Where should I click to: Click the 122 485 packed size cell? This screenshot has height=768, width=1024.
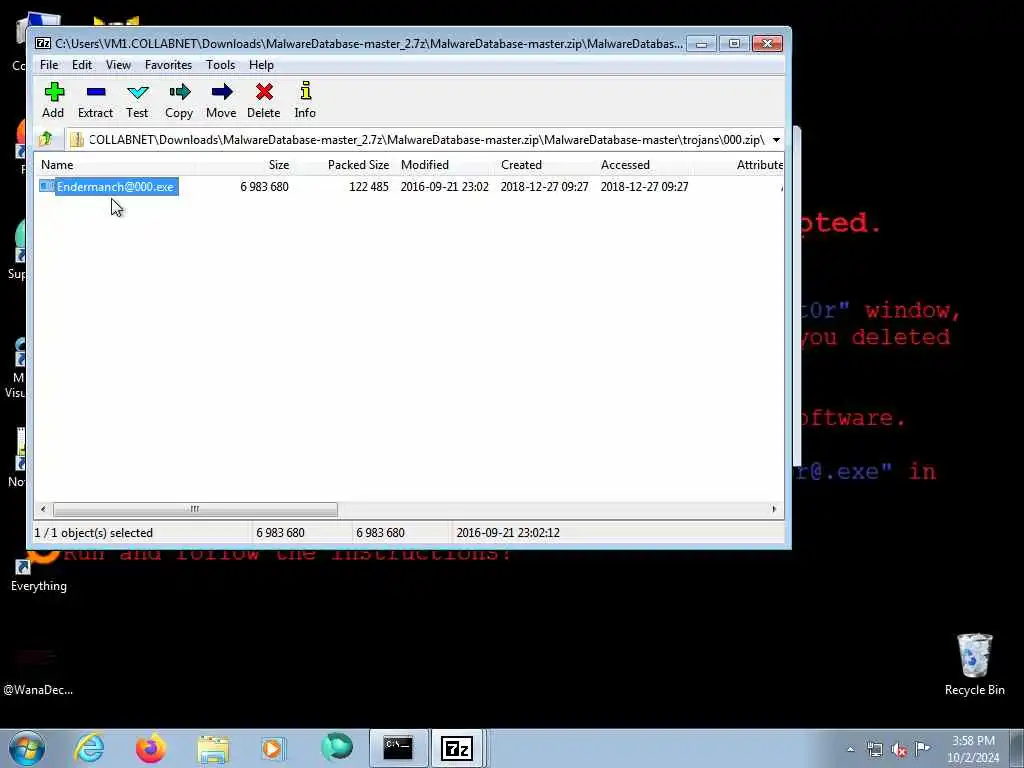click(369, 187)
